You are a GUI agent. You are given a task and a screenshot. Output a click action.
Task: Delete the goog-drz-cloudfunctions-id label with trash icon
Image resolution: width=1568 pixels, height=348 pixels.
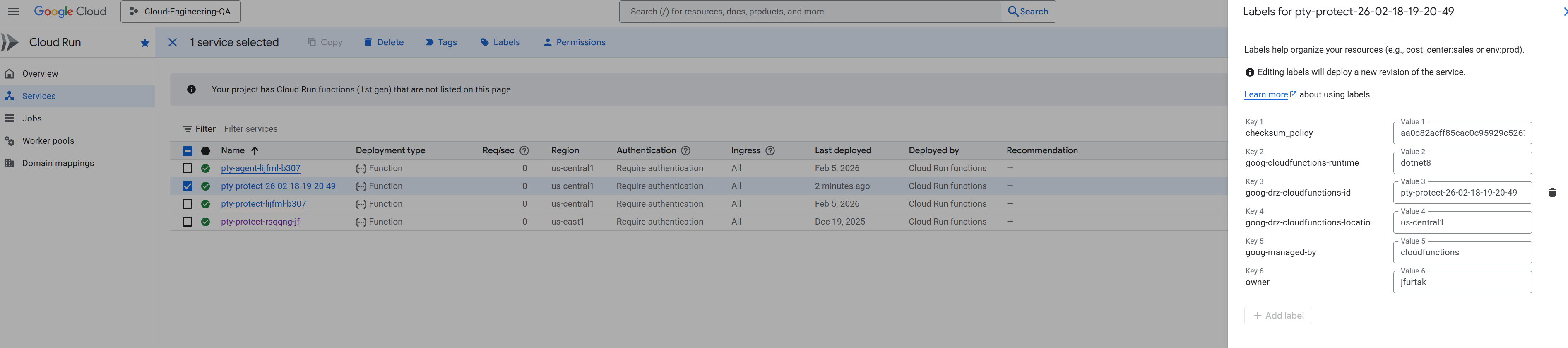click(1551, 193)
